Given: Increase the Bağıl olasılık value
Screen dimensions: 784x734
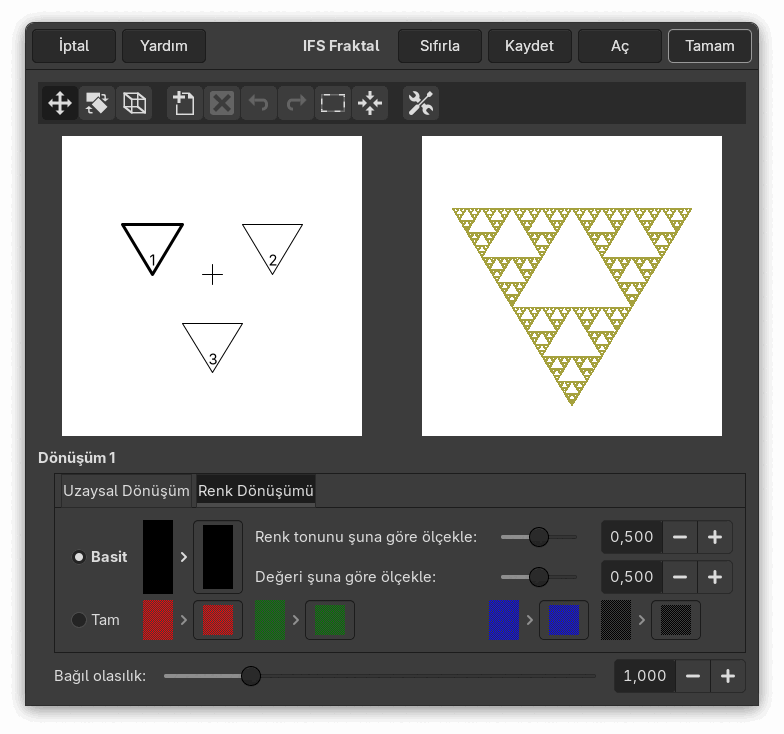Looking at the screenshot, I should tap(728, 676).
